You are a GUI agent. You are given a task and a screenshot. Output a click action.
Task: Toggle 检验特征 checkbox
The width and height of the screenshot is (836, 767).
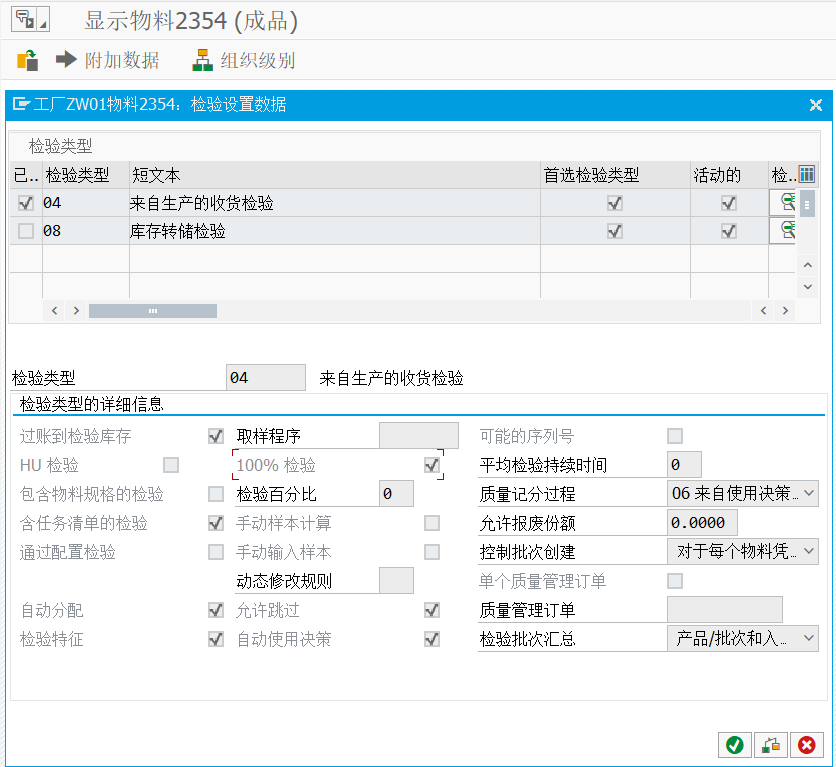(x=216, y=639)
